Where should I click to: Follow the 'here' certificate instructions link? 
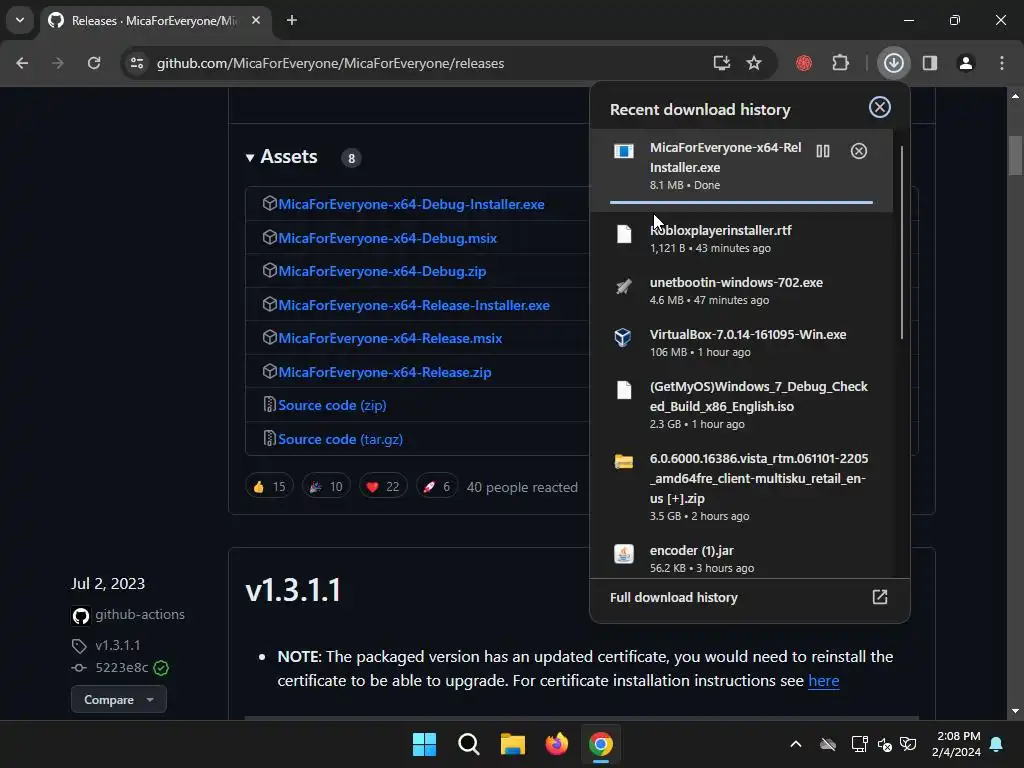pos(824,680)
